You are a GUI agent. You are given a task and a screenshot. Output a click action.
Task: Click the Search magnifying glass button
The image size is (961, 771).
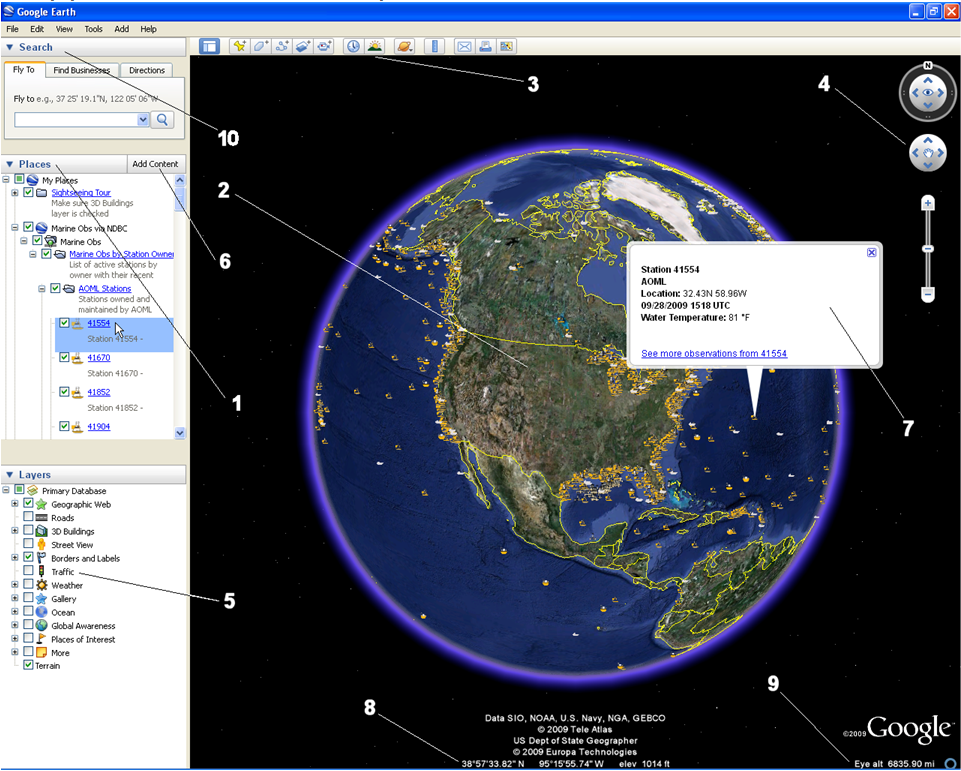tap(162, 120)
